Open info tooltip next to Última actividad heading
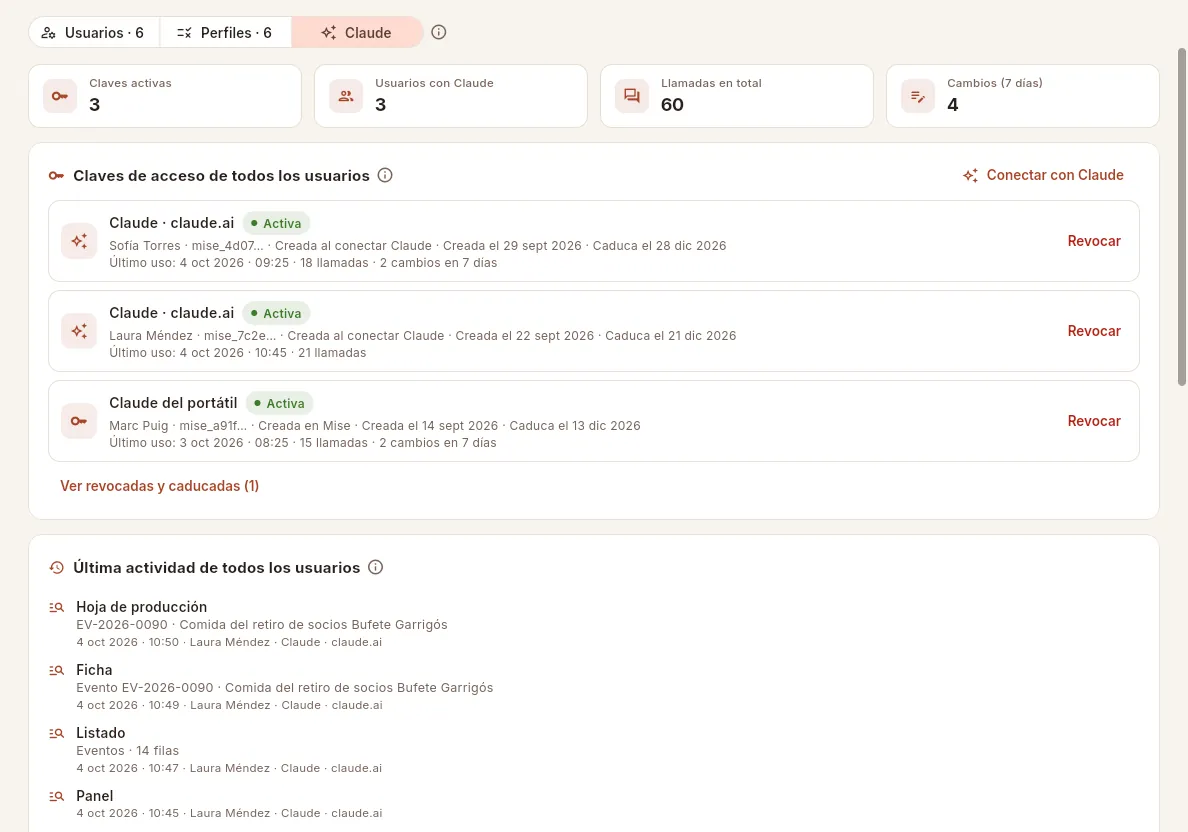The image size is (1188, 832). [375, 568]
